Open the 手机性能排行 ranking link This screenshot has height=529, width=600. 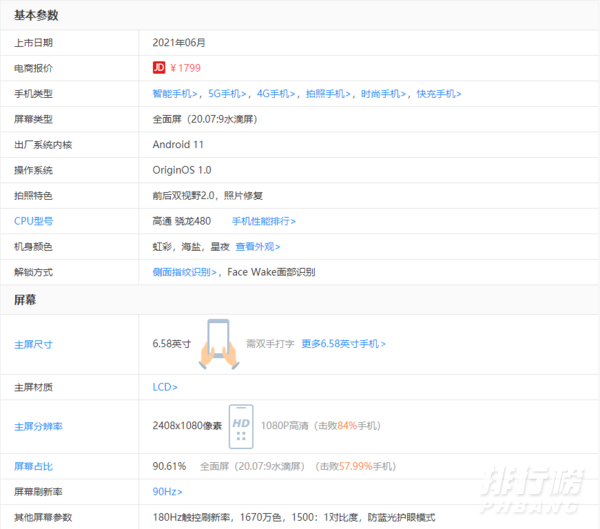[x=264, y=221]
